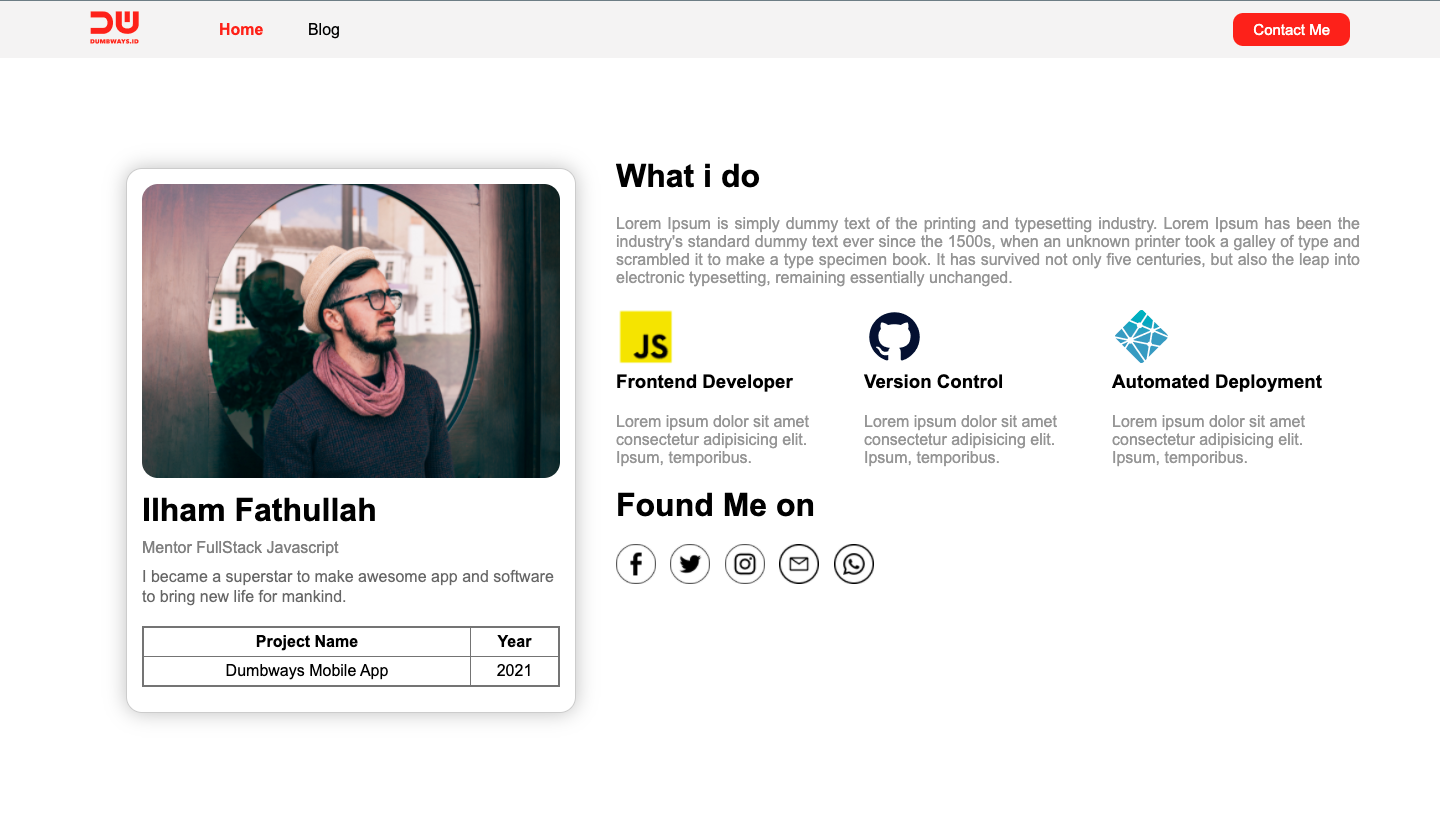Open the Facebook social icon
This screenshot has height=822, width=1440.
tap(636, 564)
